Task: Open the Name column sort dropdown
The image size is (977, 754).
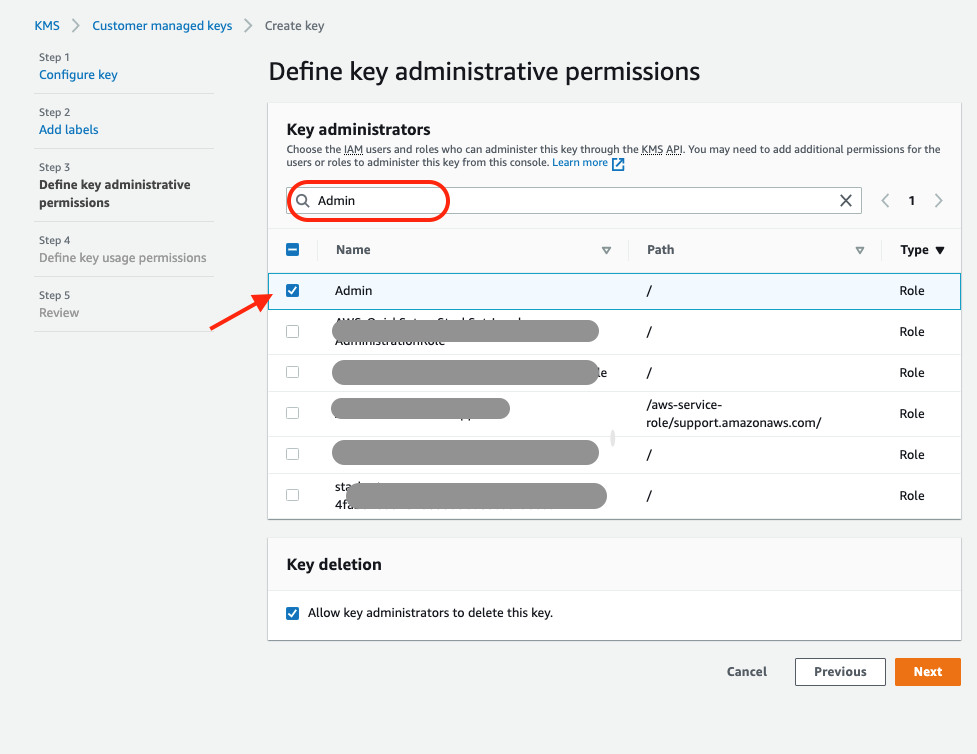Action: click(x=606, y=249)
